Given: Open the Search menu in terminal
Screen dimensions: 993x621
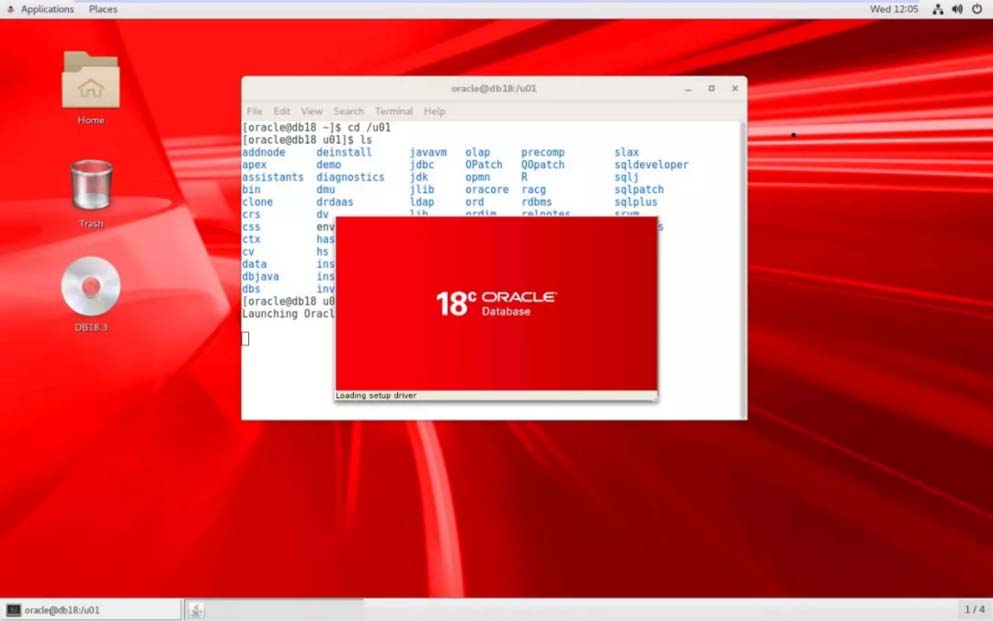Looking at the screenshot, I should (348, 111).
